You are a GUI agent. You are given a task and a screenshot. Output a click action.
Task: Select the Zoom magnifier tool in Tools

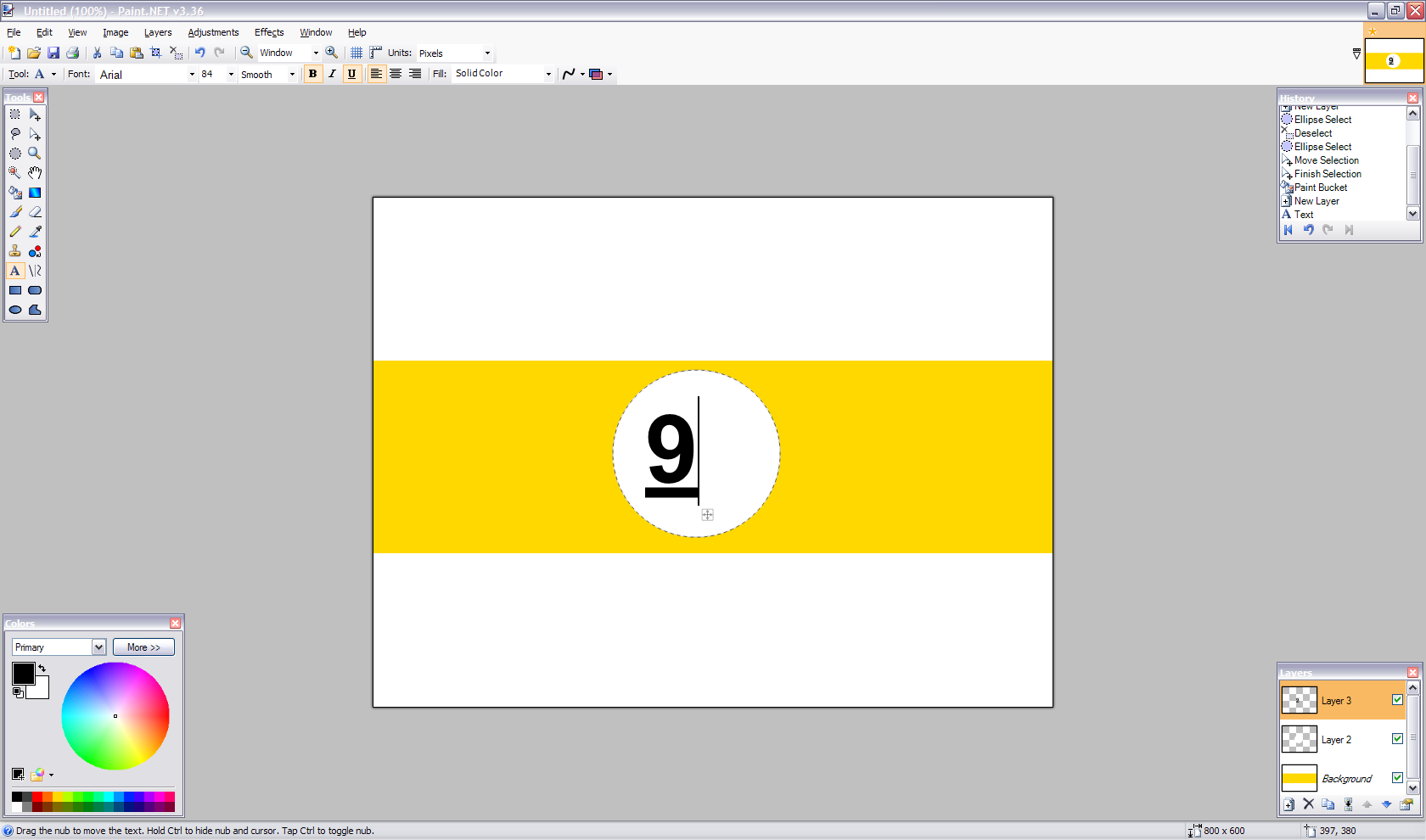35,154
